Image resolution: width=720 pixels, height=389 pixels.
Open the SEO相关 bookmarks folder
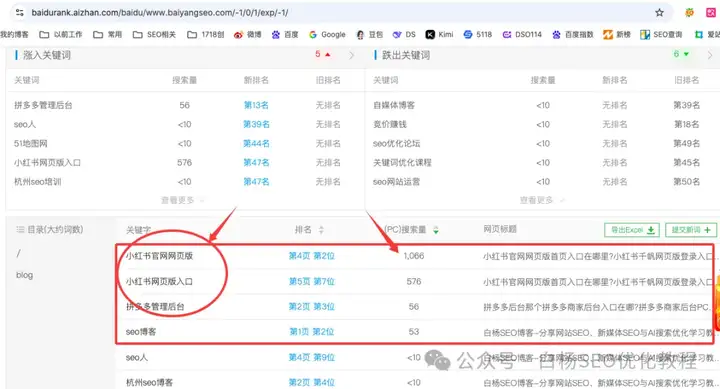[x=154, y=34]
